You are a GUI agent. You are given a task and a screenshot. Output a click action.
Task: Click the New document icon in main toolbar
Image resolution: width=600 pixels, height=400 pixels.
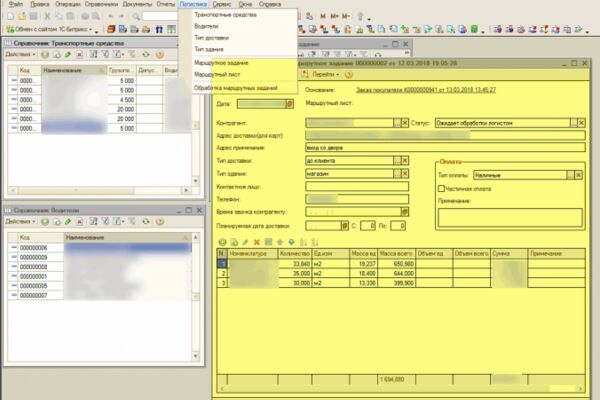(11, 16)
